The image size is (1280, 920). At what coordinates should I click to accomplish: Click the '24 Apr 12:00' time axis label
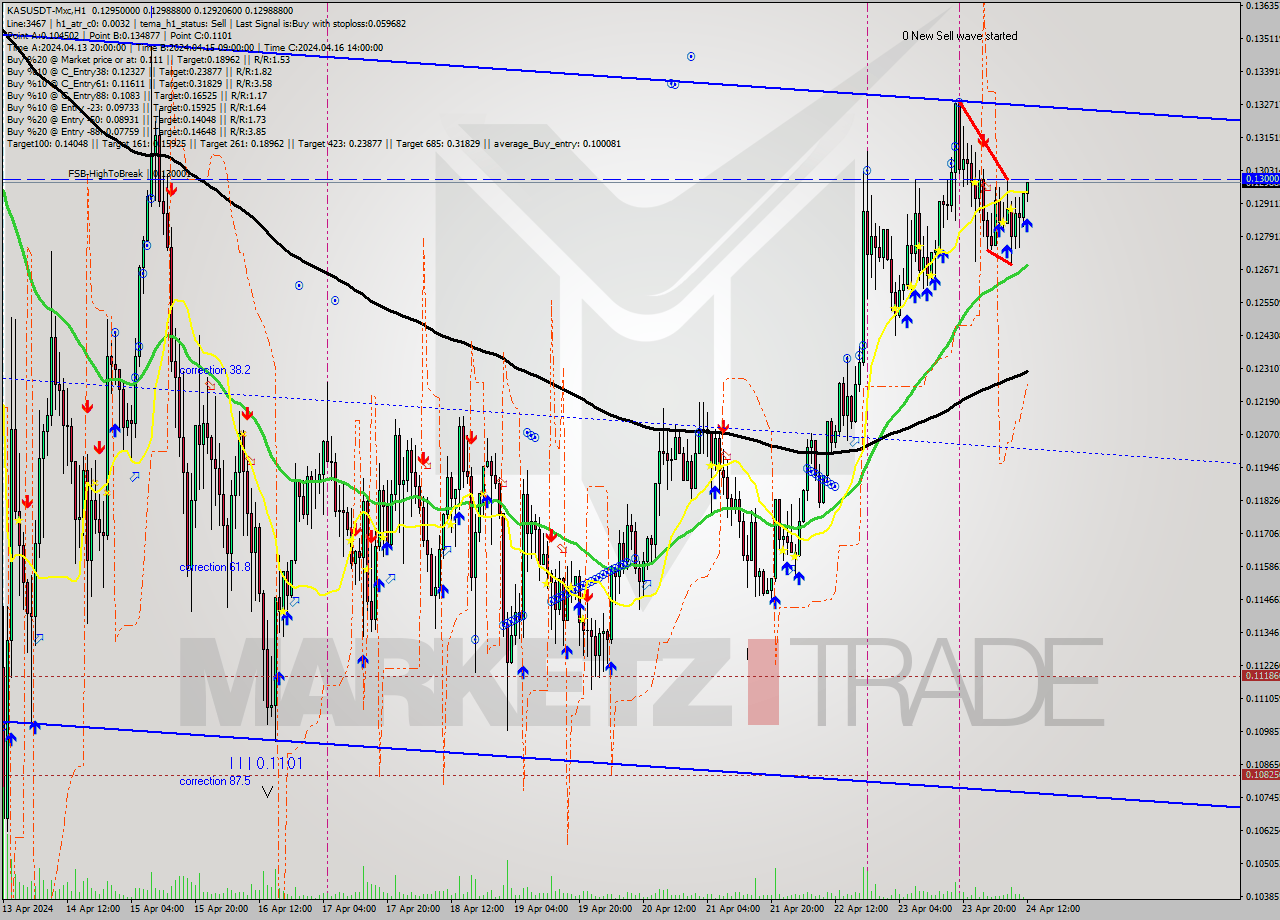point(1053,909)
